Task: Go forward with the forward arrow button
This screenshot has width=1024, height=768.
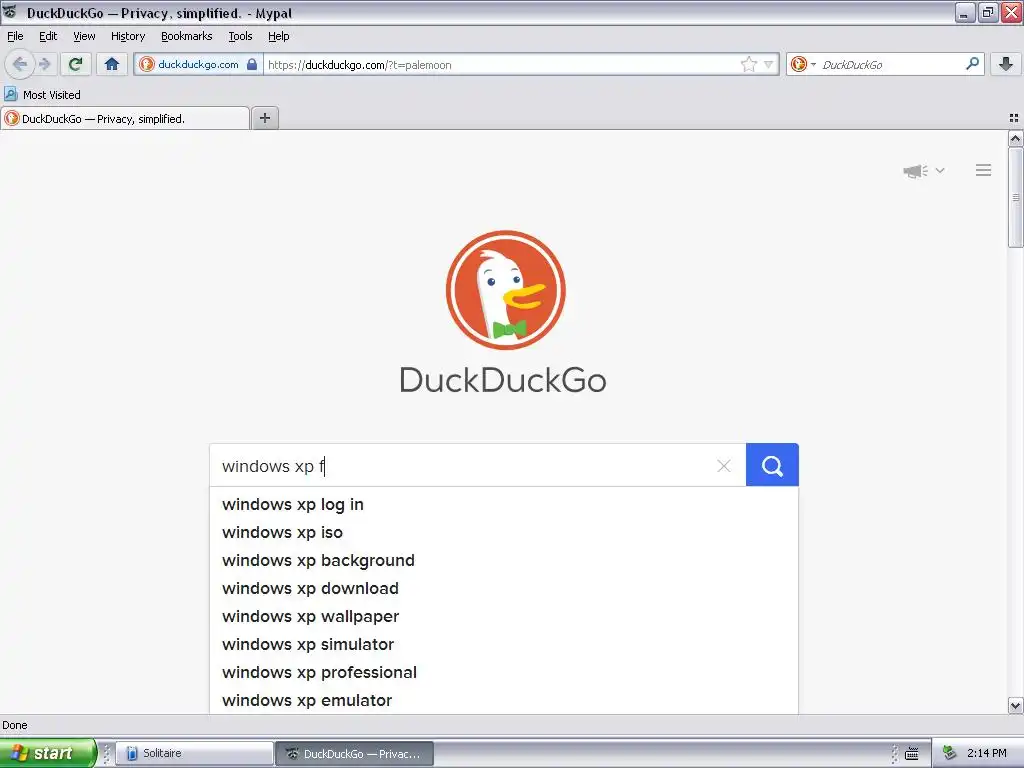Action: (44, 64)
